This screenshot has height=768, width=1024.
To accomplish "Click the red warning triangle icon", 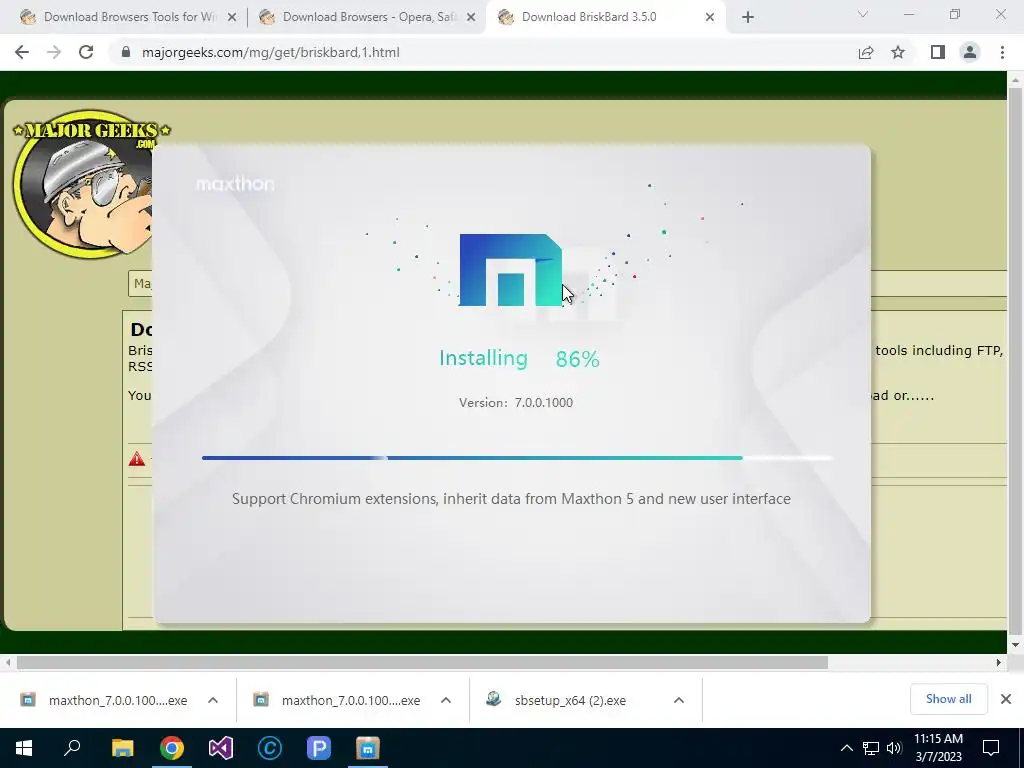I will pos(136,458).
